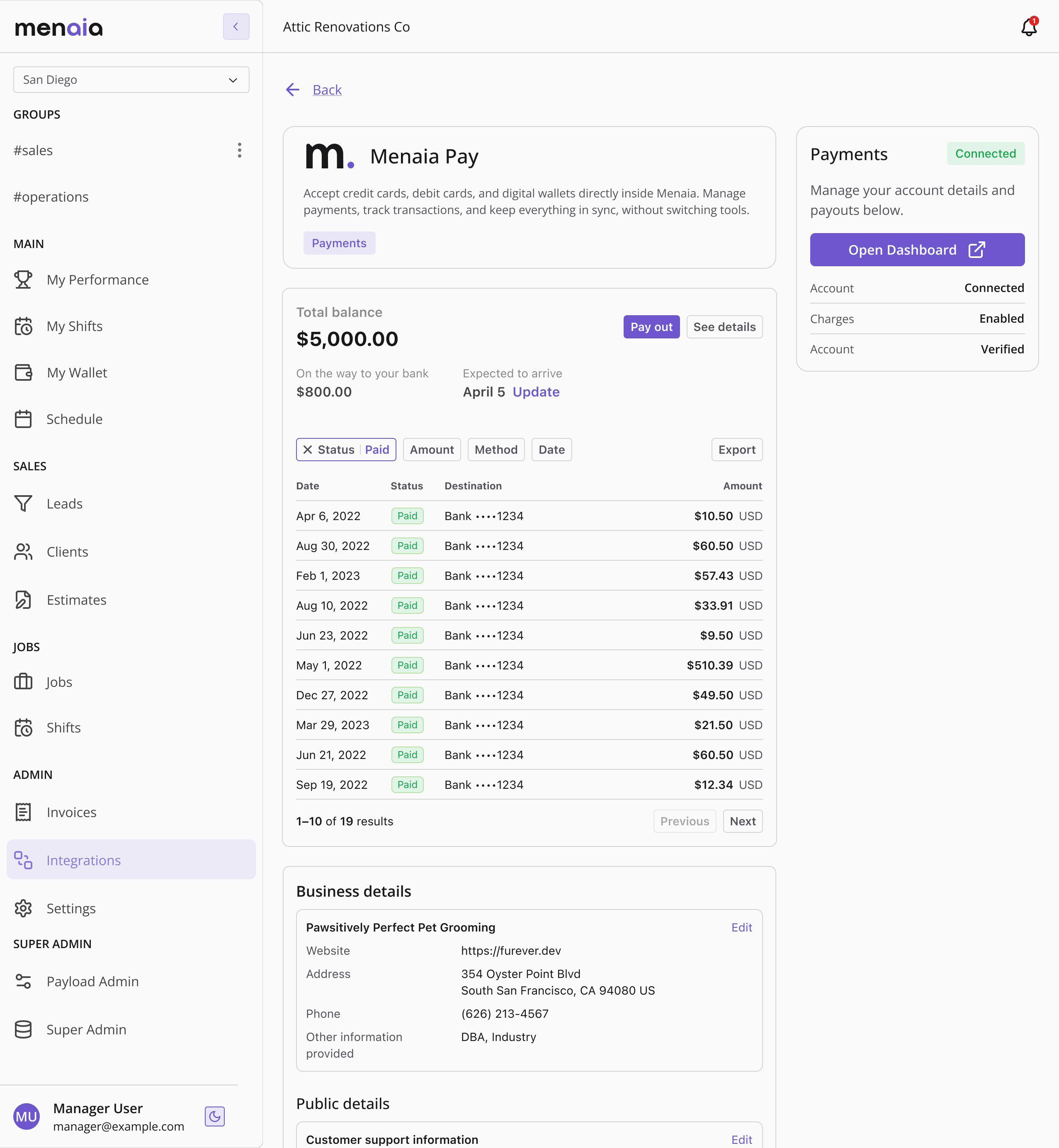Viewport: 1059px width, 1148px height.
Task: Click the $57.43 amount in Feb 1, 2023 row
Action: click(714, 575)
